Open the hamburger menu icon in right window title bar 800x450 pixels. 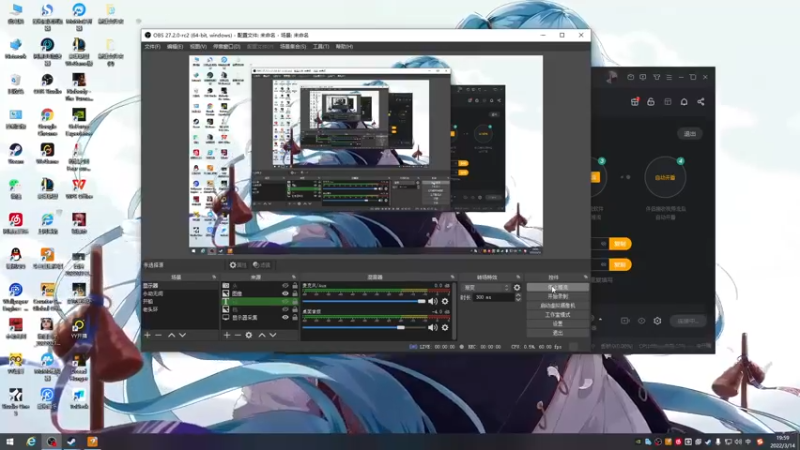669,78
